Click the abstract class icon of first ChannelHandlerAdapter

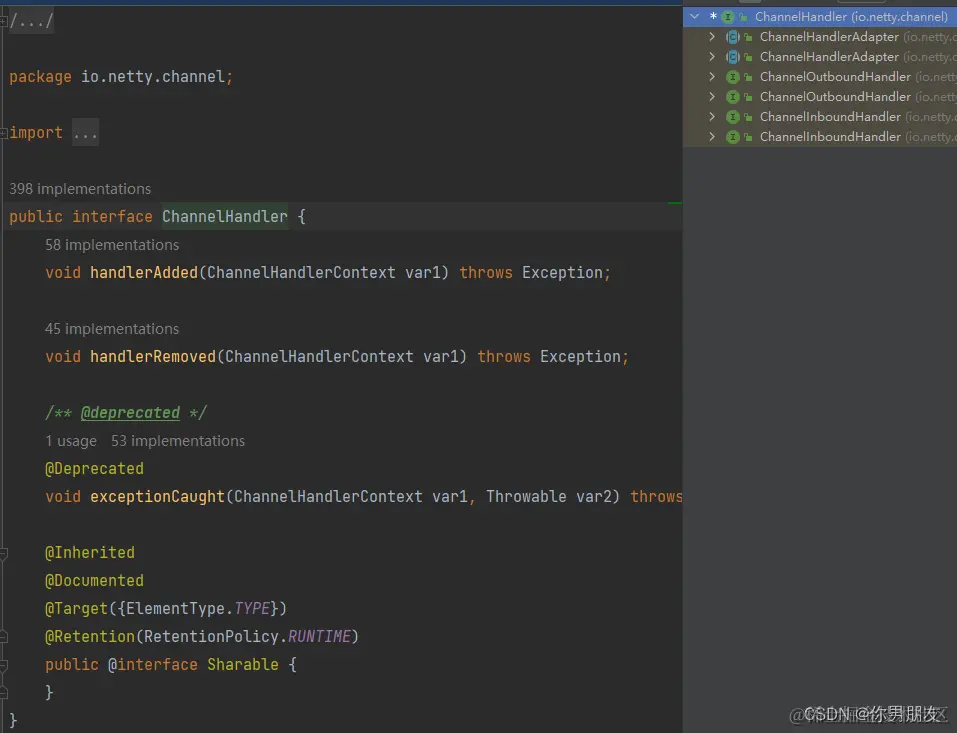[732, 37]
